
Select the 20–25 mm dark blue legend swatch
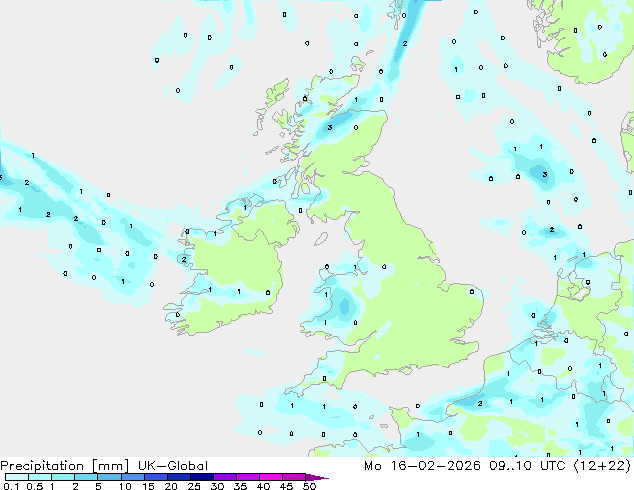pyautogui.click(x=178, y=477)
